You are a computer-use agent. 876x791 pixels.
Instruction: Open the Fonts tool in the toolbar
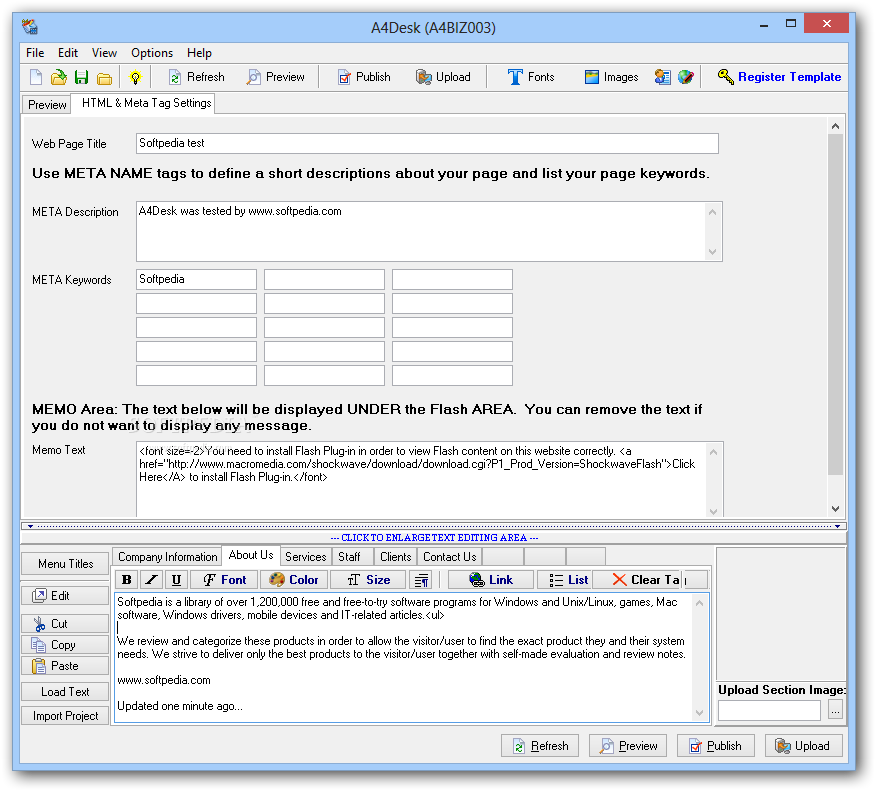[531, 77]
